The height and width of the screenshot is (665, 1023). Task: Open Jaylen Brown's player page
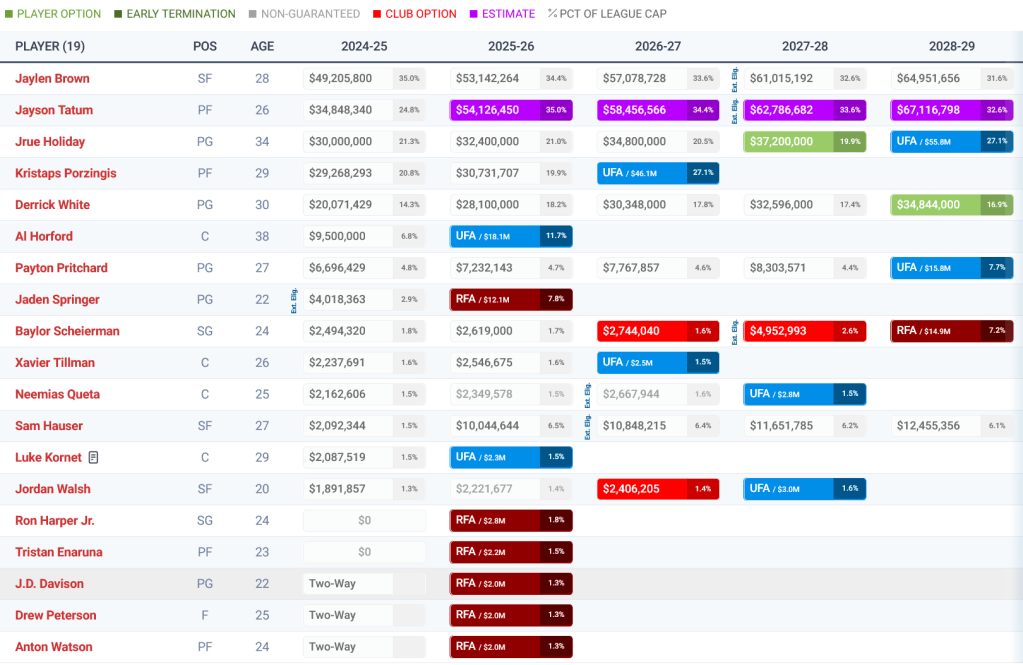click(x=52, y=79)
